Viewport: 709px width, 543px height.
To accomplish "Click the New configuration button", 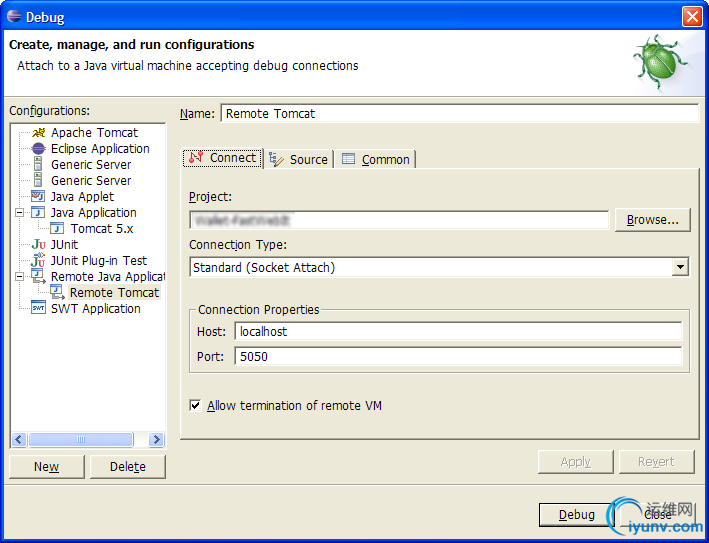I will (x=47, y=467).
